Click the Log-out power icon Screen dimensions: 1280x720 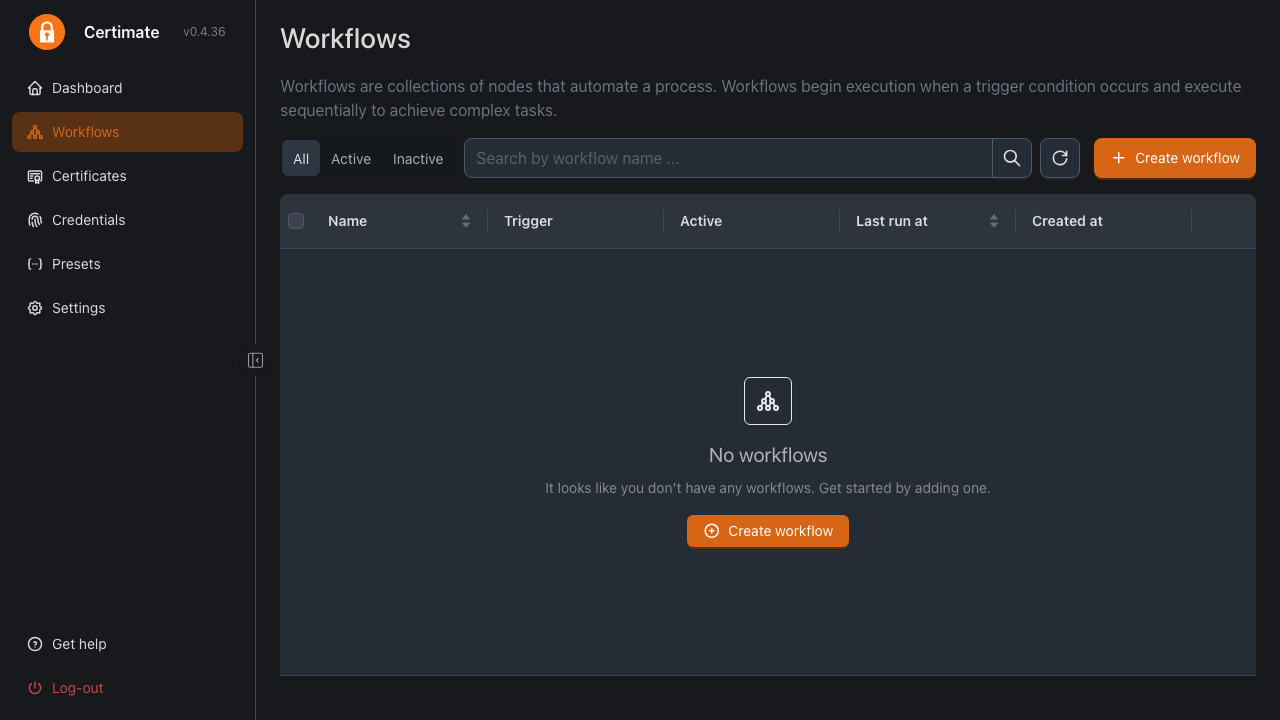[x=35, y=688]
